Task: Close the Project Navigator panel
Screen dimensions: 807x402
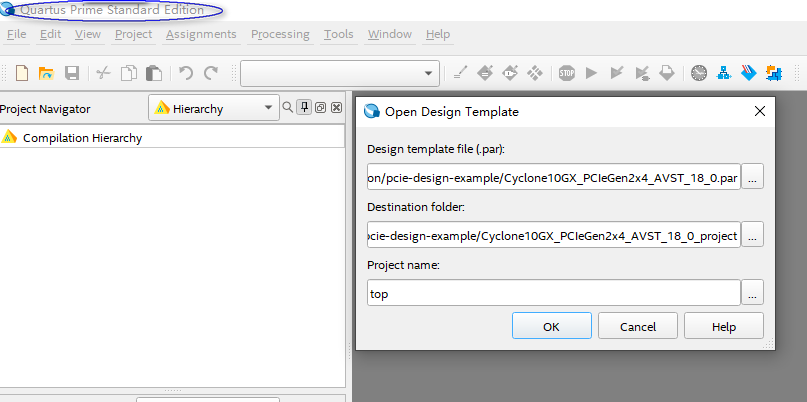Action: [336, 108]
